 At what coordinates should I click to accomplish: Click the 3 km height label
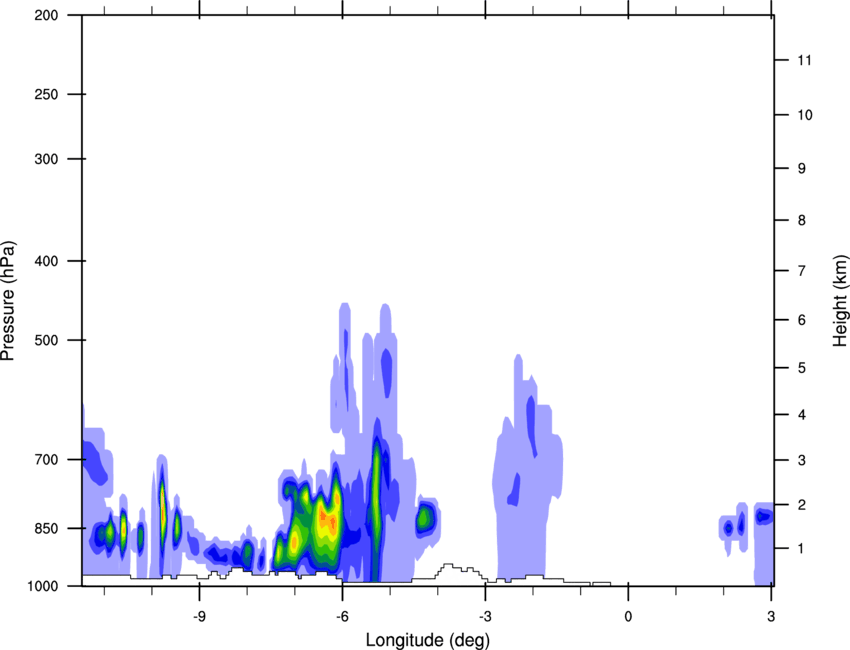coord(802,460)
